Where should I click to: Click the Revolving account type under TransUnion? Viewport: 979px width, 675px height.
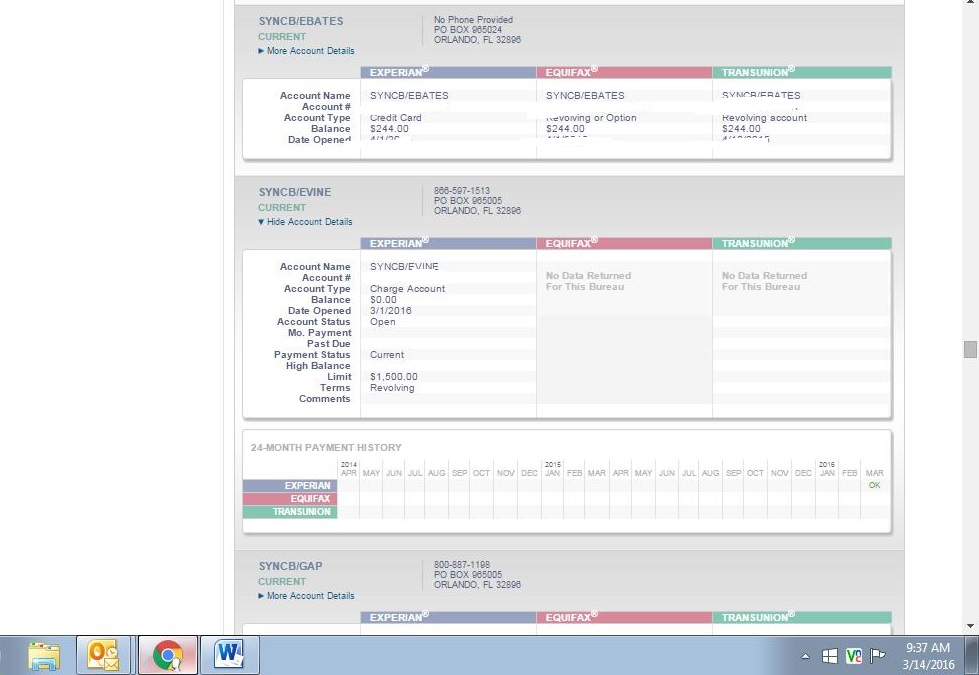coord(764,117)
